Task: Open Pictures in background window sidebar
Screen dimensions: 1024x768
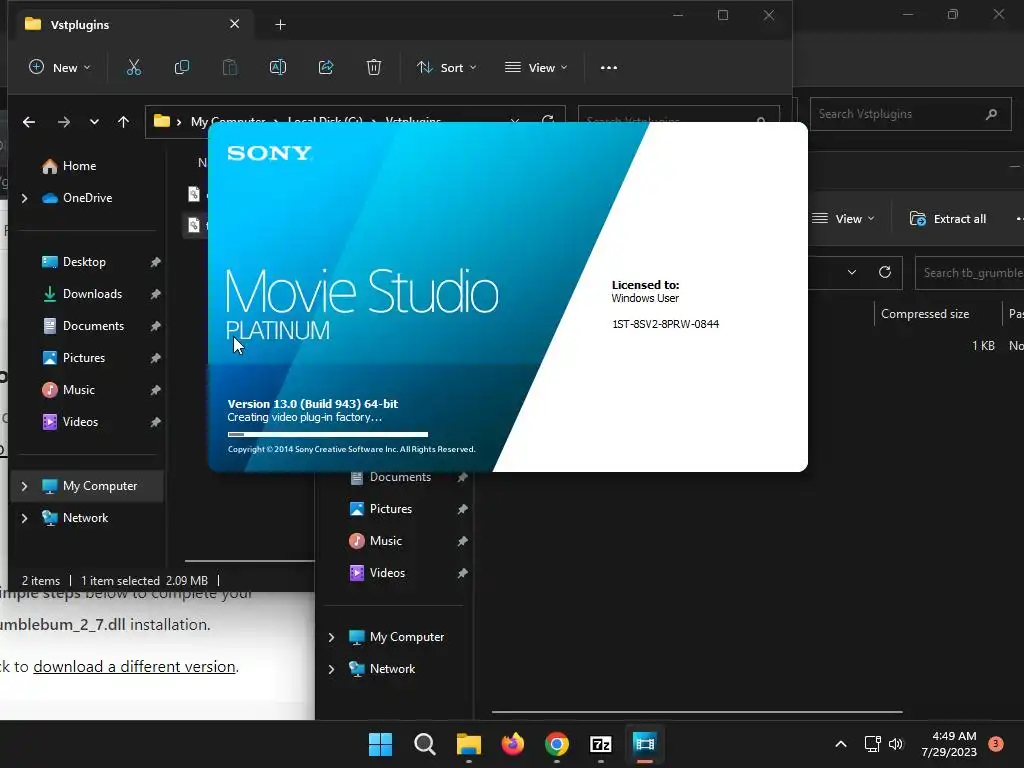Action: (381, 509)
